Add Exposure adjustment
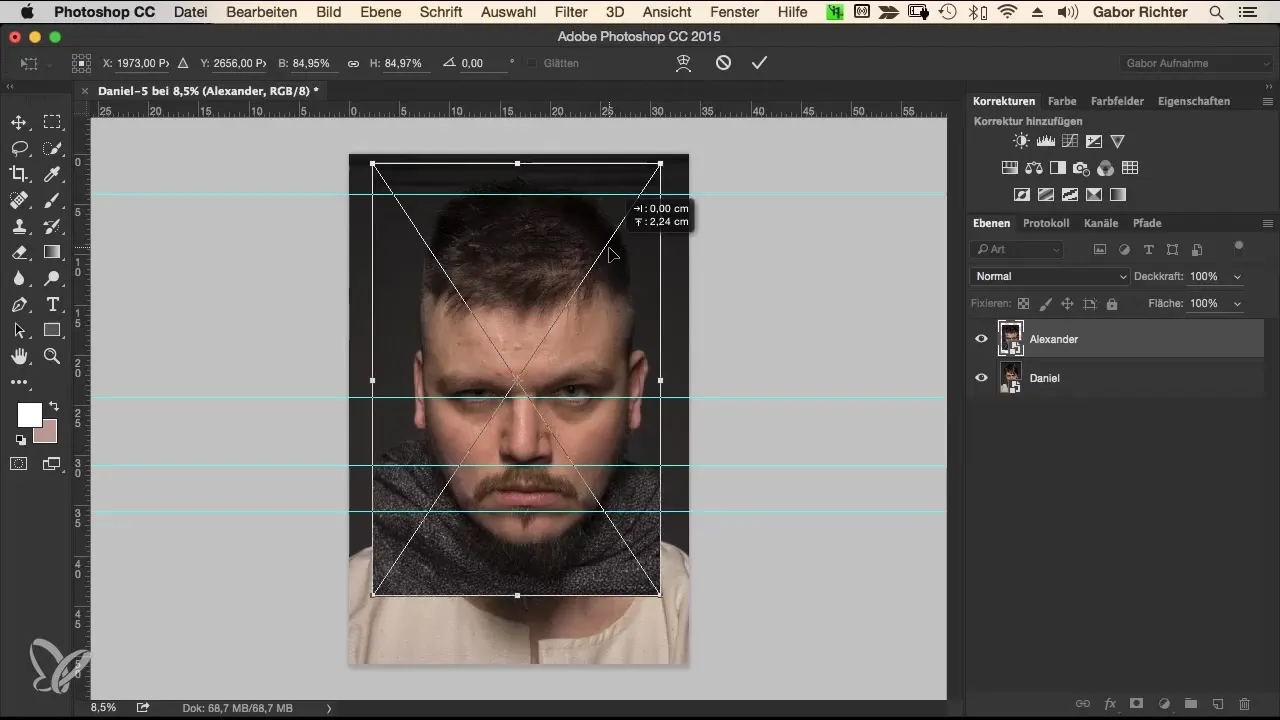Screen dimensions: 1280x720 [1094, 141]
